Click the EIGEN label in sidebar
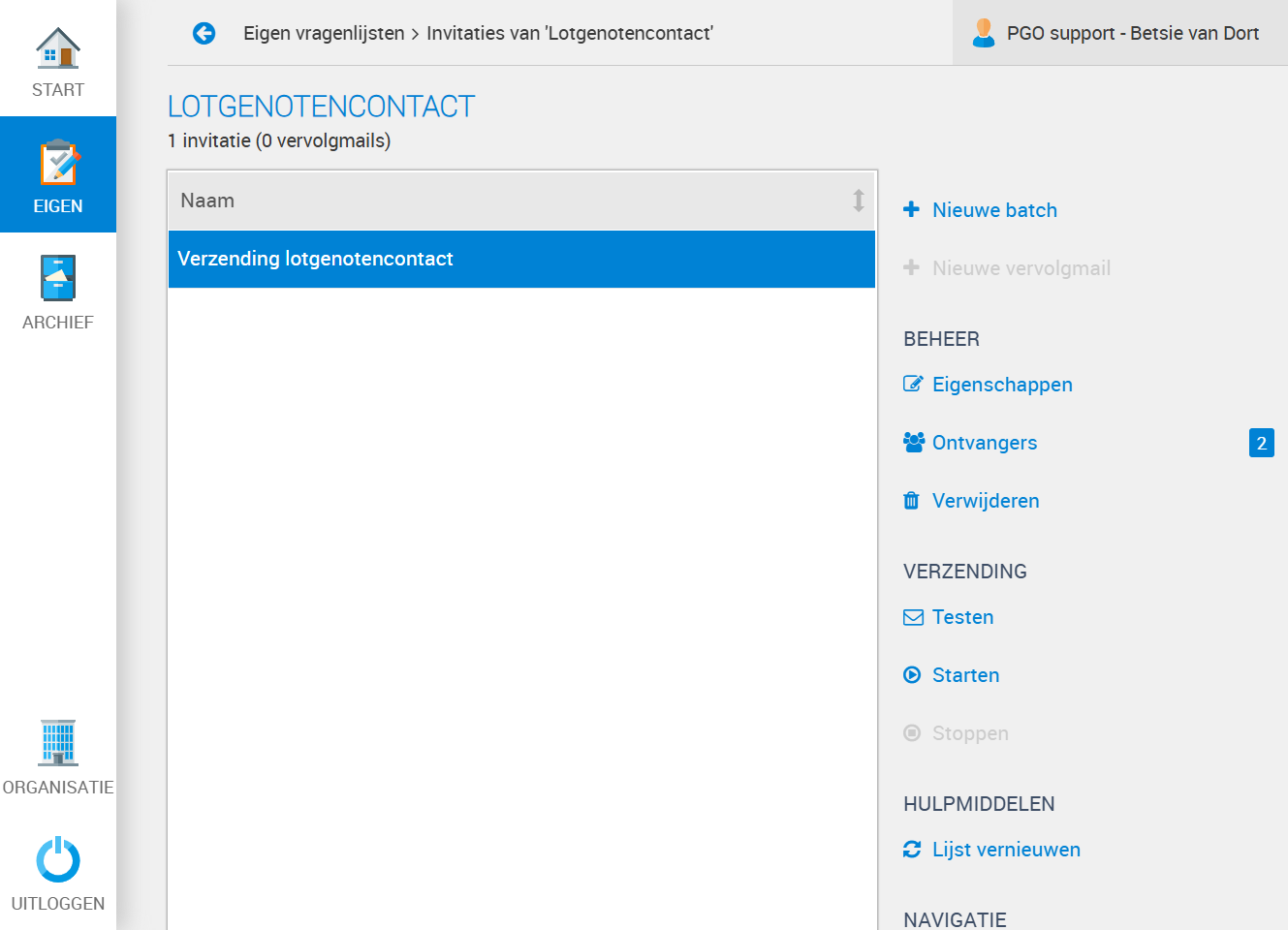The image size is (1288, 930). click(58, 206)
